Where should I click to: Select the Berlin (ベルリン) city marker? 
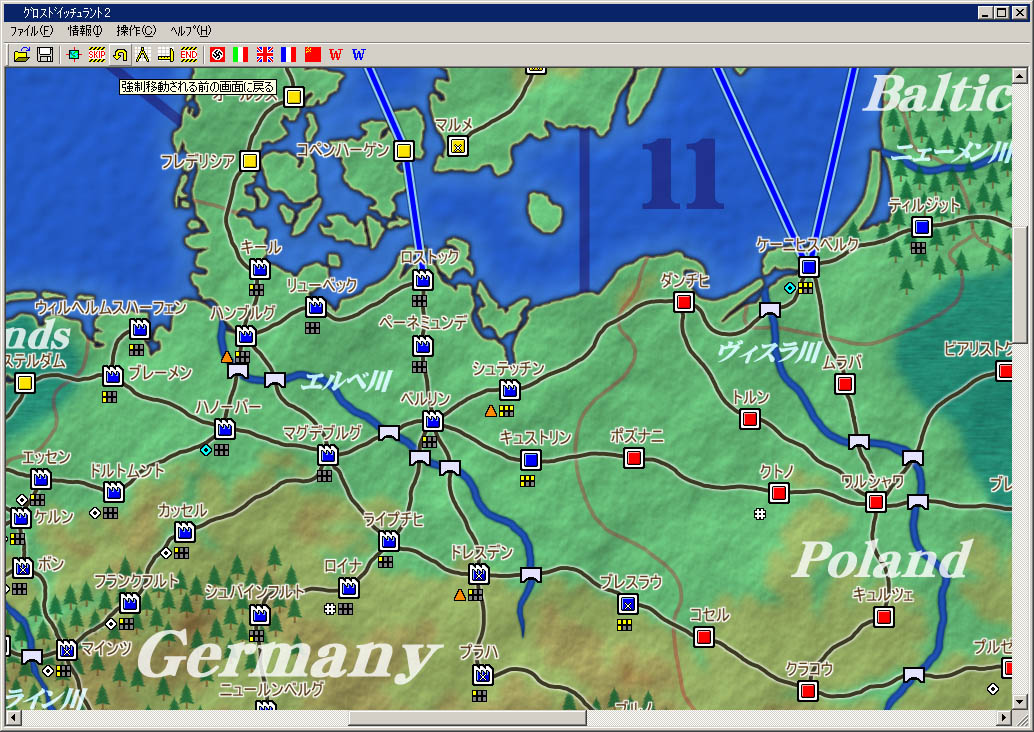[x=432, y=421]
